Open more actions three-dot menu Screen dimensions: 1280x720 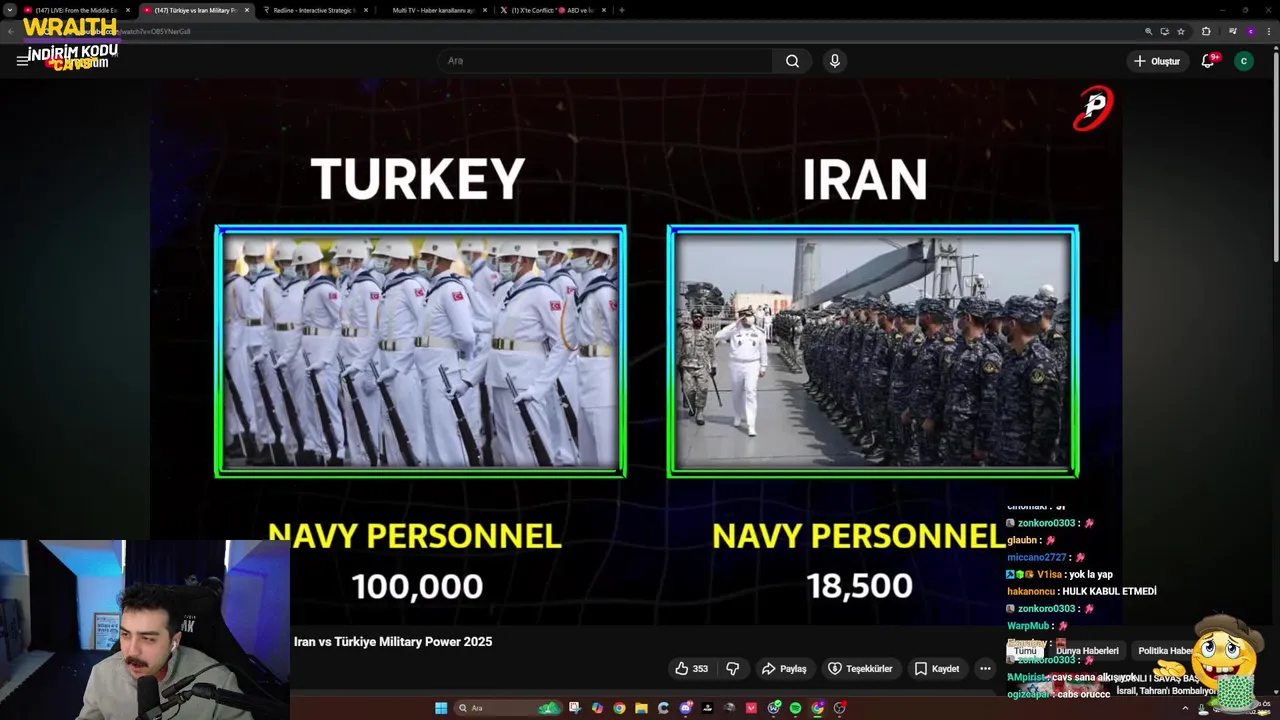coord(985,669)
